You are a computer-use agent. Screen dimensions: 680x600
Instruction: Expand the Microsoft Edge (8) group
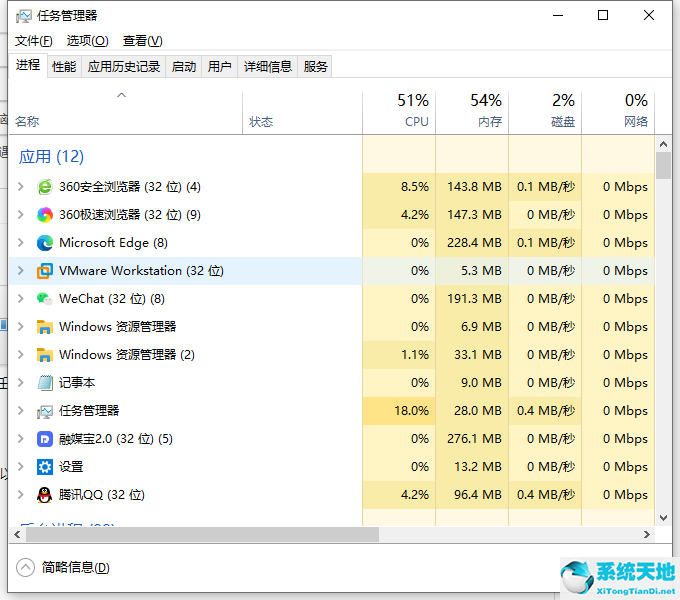pos(20,243)
